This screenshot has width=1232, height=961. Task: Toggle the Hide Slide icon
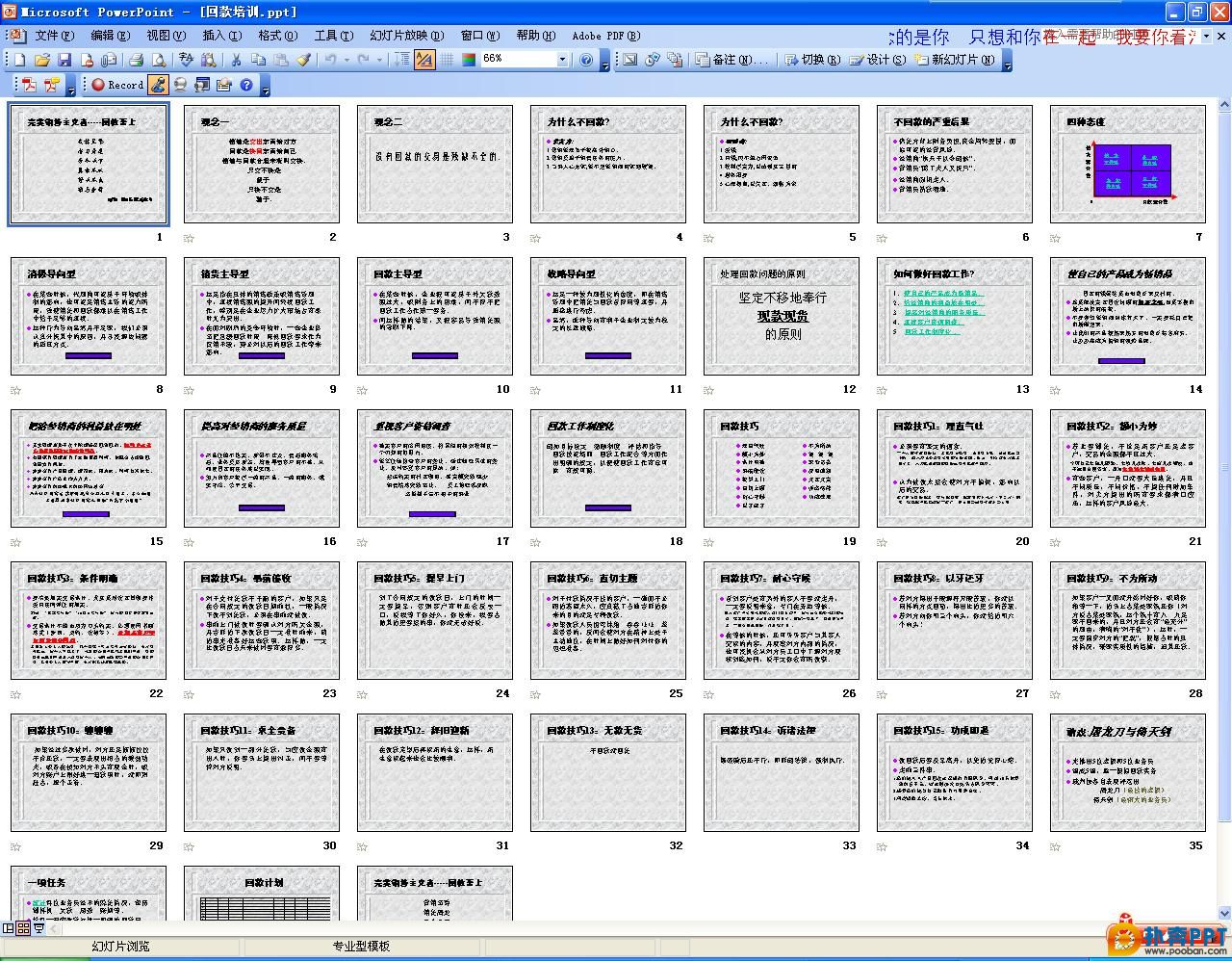click(629, 60)
